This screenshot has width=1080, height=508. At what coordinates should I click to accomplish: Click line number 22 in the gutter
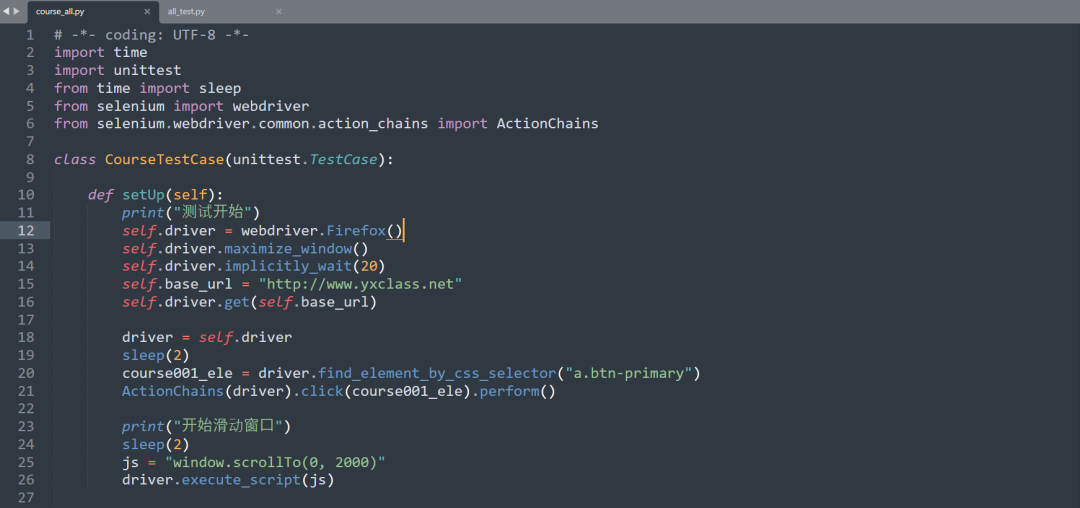25,409
